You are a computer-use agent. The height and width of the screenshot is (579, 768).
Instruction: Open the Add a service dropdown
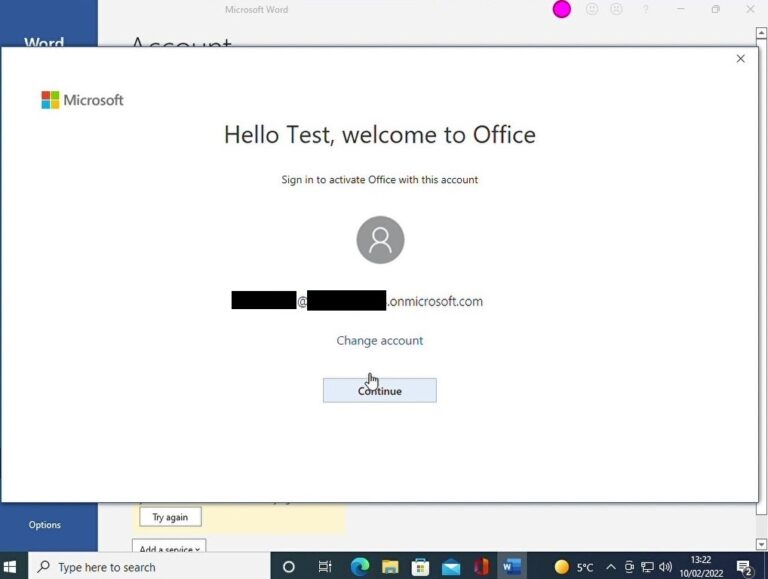[x=169, y=548]
